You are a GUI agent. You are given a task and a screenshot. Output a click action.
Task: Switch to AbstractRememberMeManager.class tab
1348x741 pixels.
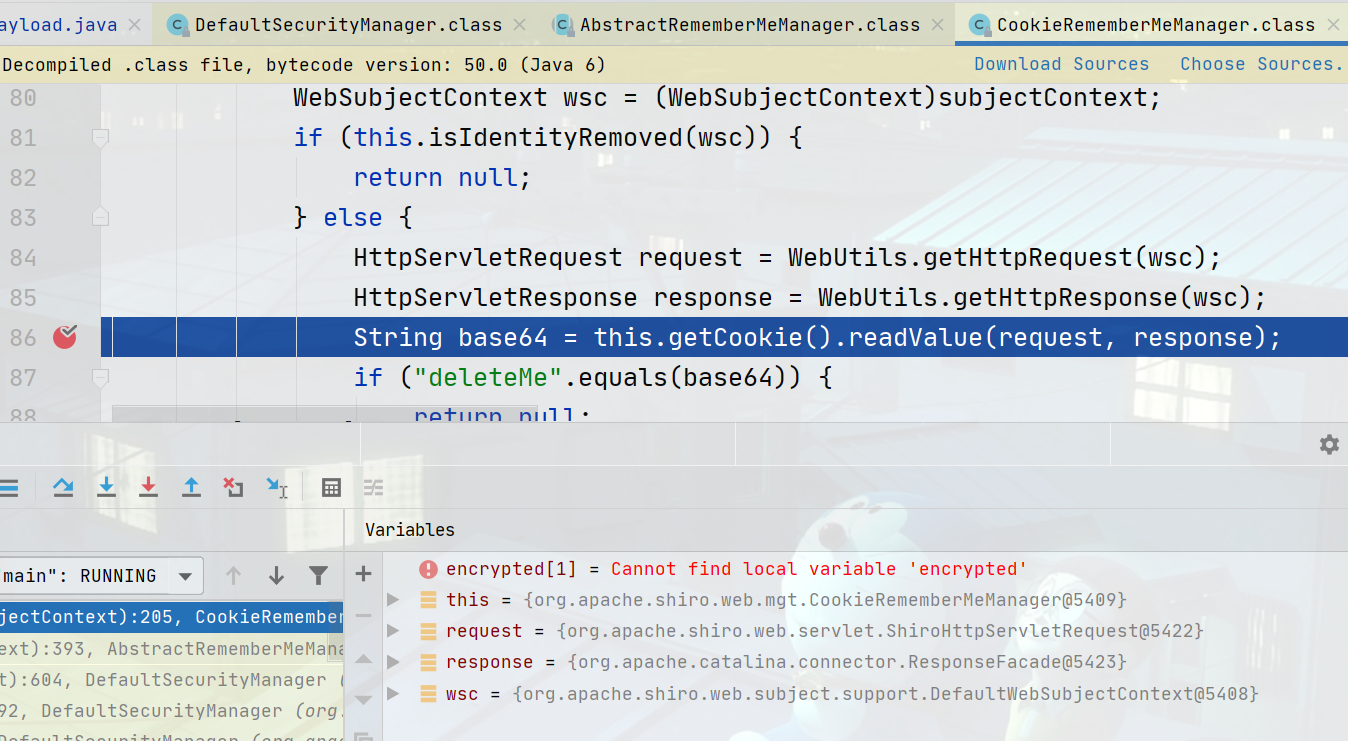[x=748, y=24]
